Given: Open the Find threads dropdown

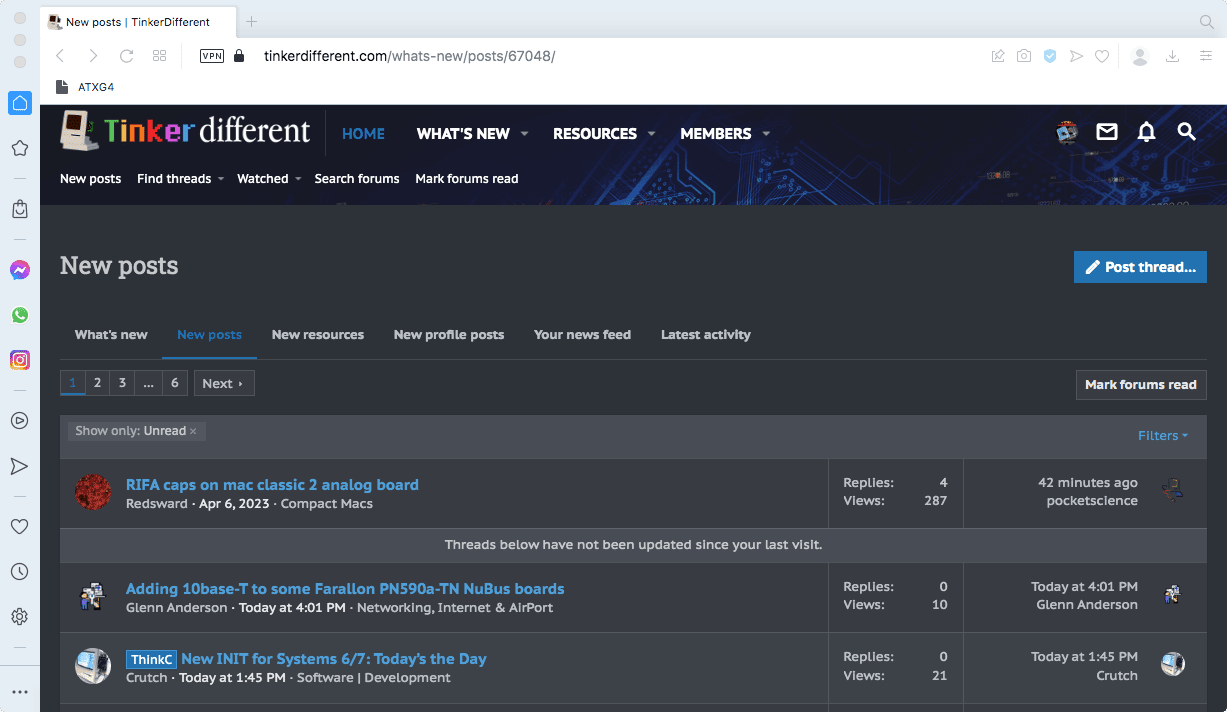Looking at the screenshot, I should click(179, 179).
